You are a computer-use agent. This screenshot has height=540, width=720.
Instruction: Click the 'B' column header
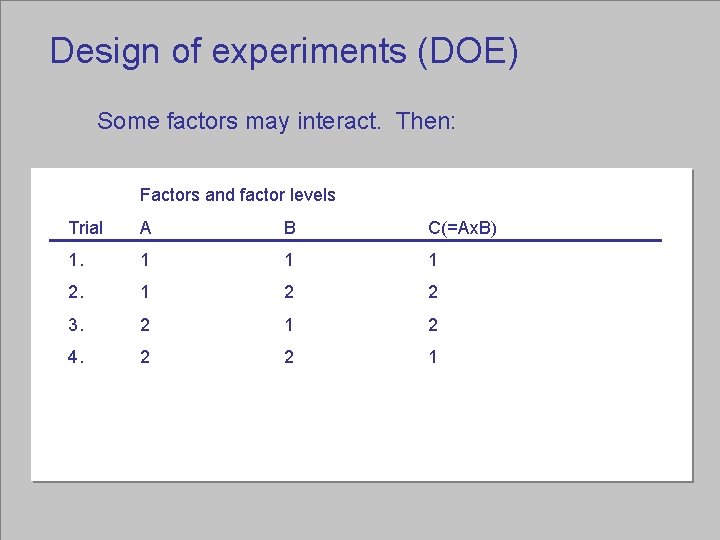289,228
